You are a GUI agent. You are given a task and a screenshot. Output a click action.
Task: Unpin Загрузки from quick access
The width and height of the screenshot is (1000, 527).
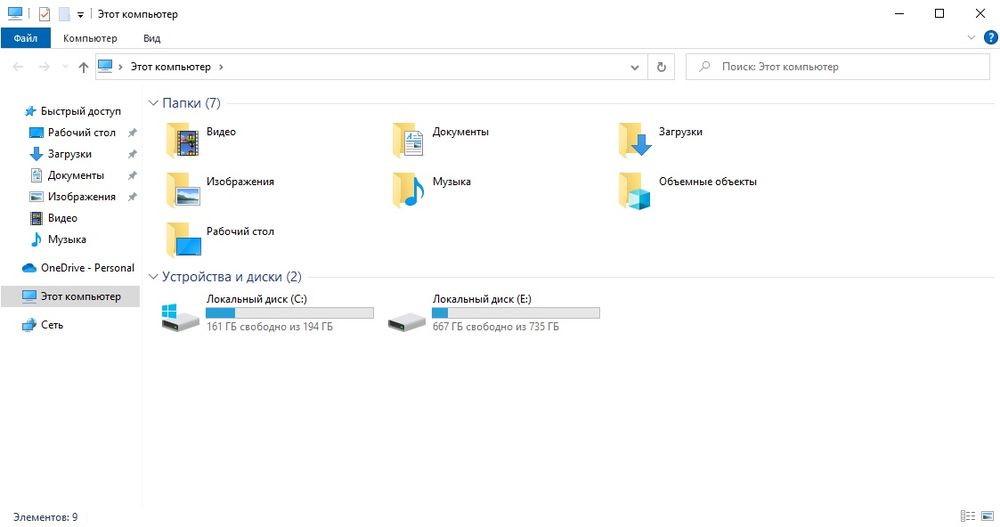click(x=132, y=154)
